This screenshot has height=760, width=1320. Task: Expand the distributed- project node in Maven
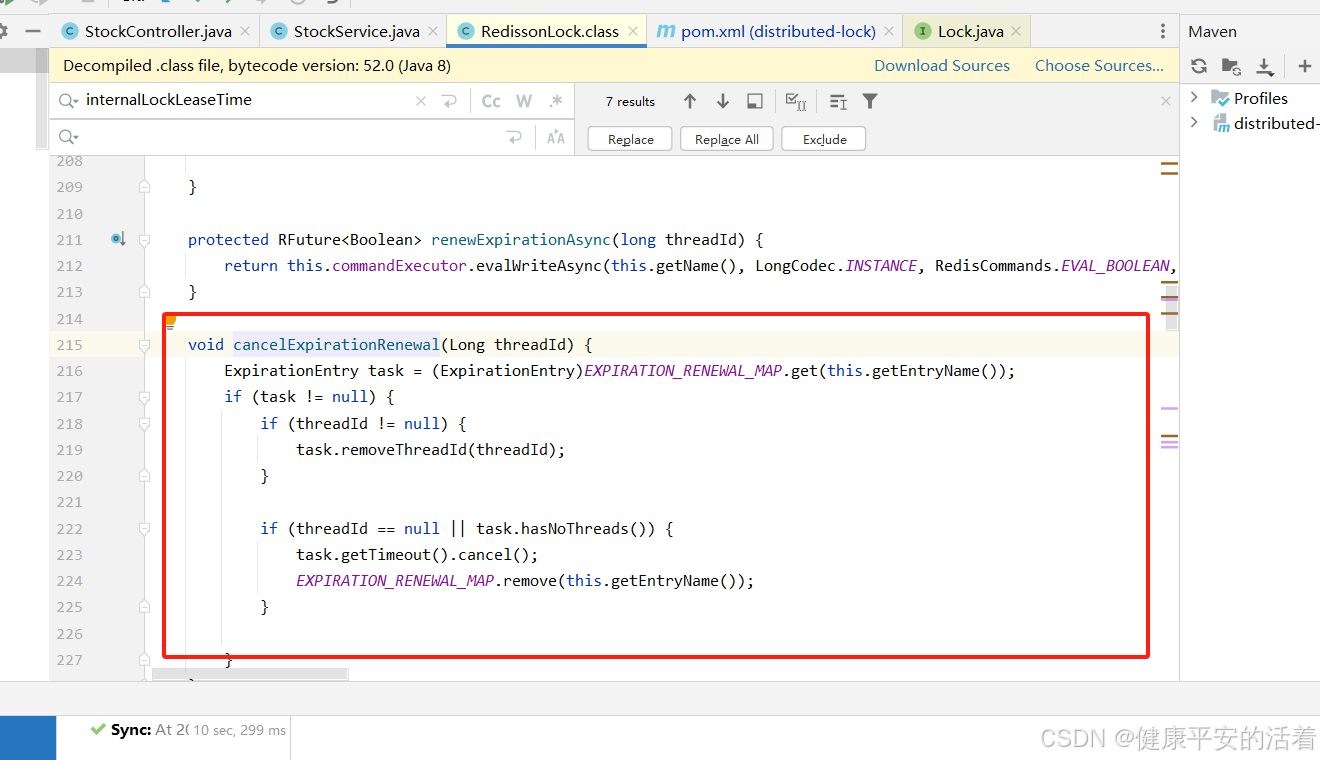pos(1194,123)
